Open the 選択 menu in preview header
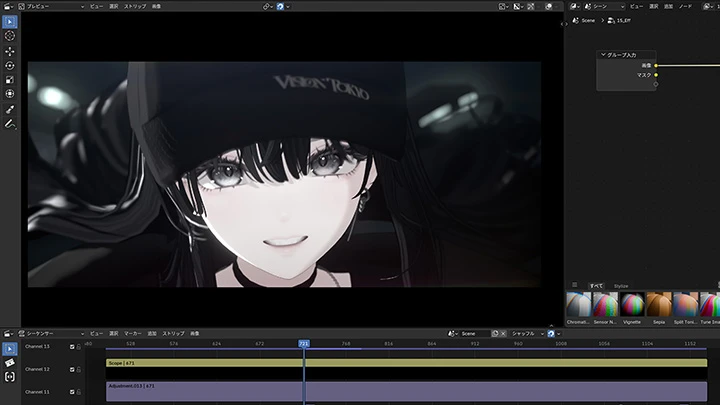This screenshot has height=405, width=720. point(113,6)
